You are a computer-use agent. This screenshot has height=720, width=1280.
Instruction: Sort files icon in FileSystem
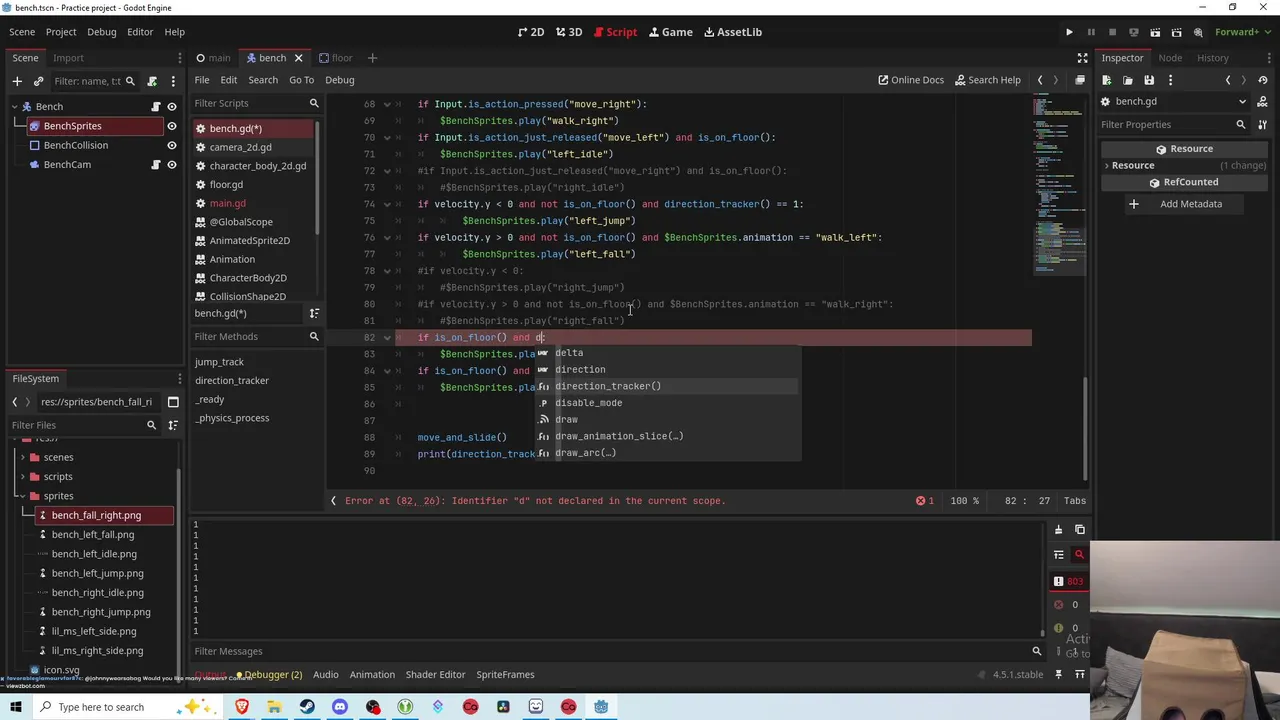click(x=173, y=425)
